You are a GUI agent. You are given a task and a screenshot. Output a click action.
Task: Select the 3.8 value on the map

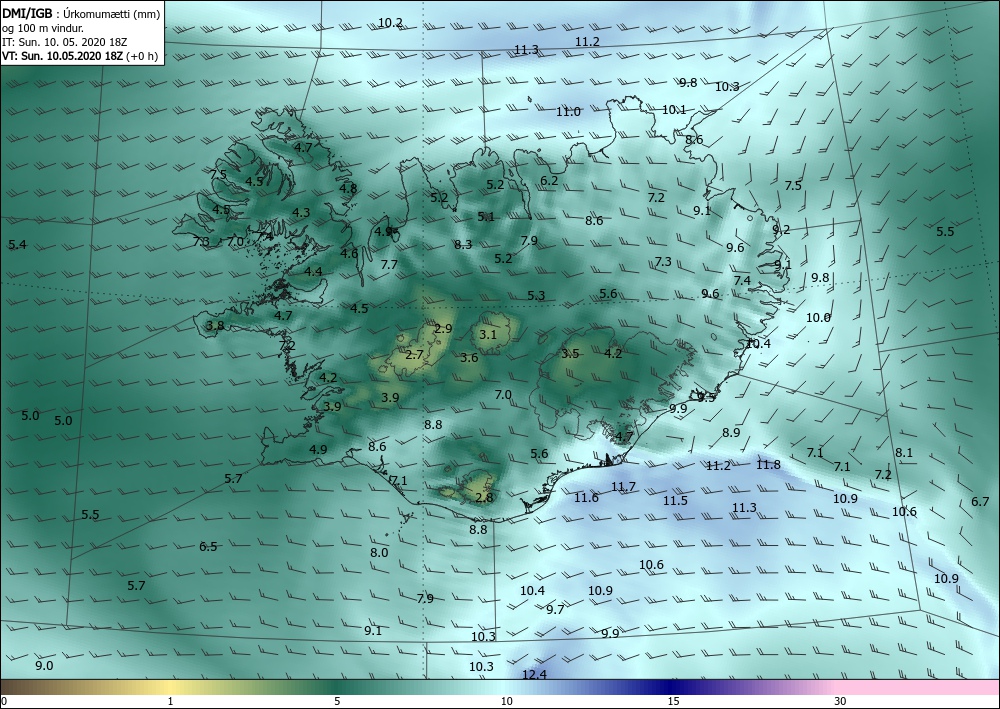(x=216, y=325)
